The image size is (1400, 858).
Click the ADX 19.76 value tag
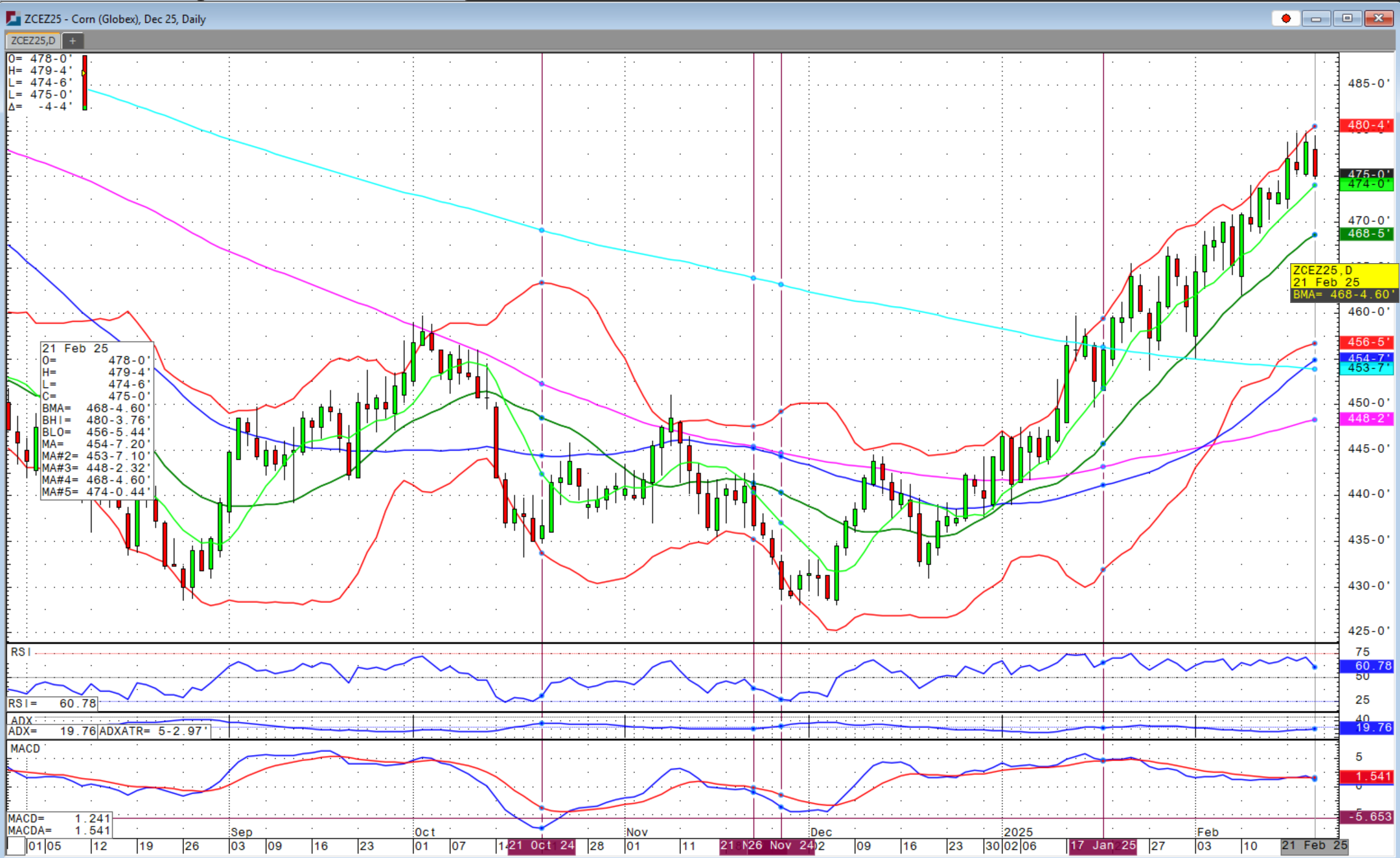click(1367, 728)
